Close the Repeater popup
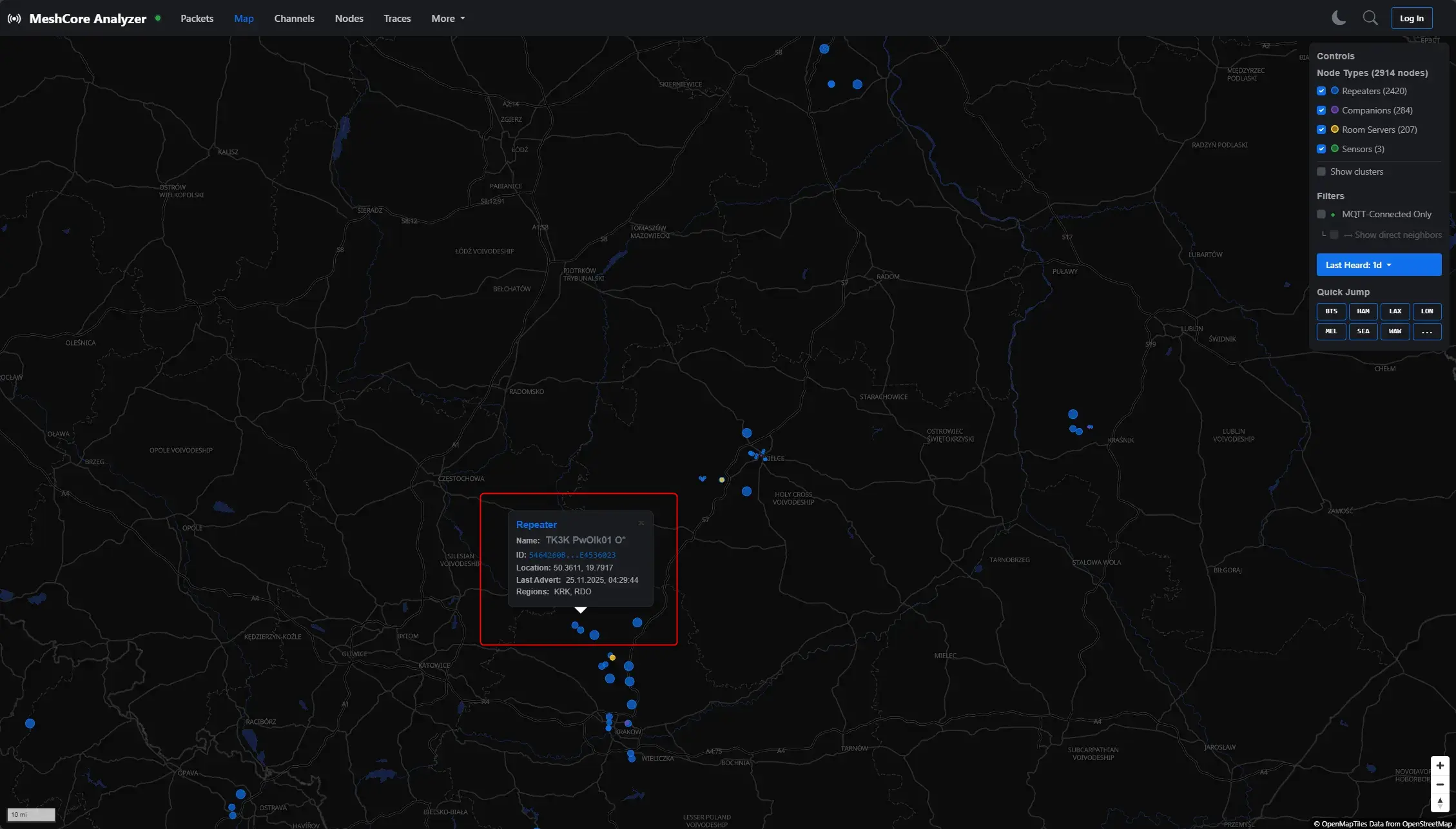Screen dimensions: 1456x829 pyautogui.click(x=641, y=523)
